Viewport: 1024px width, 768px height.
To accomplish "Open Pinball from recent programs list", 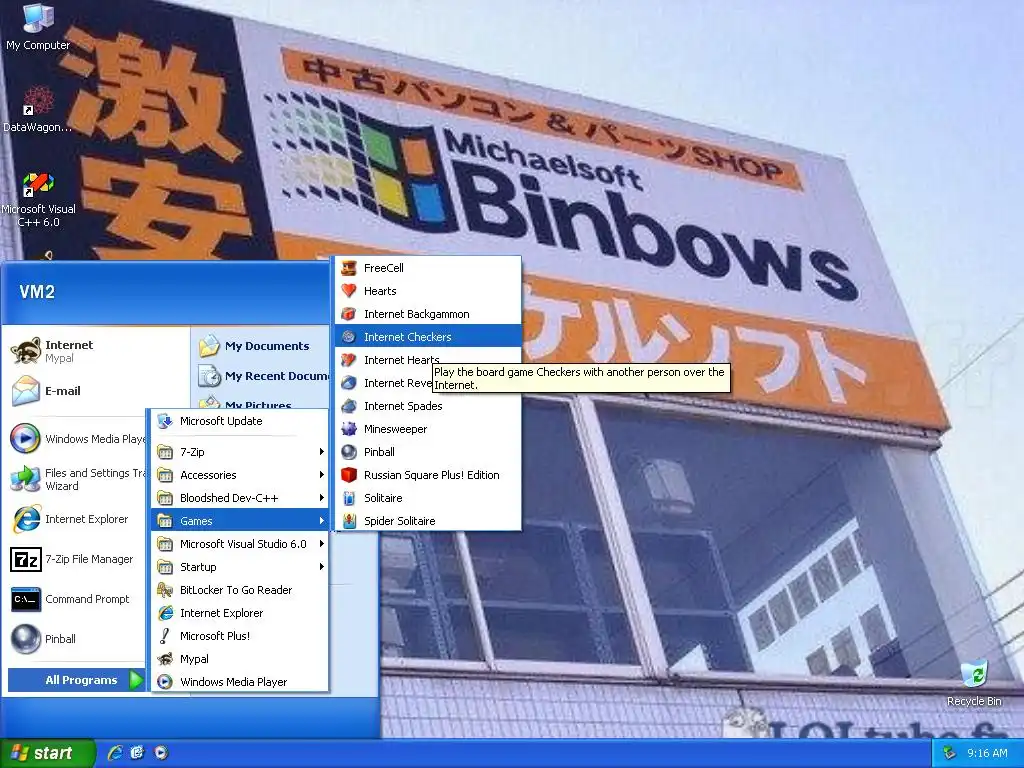I will [77, 639].
